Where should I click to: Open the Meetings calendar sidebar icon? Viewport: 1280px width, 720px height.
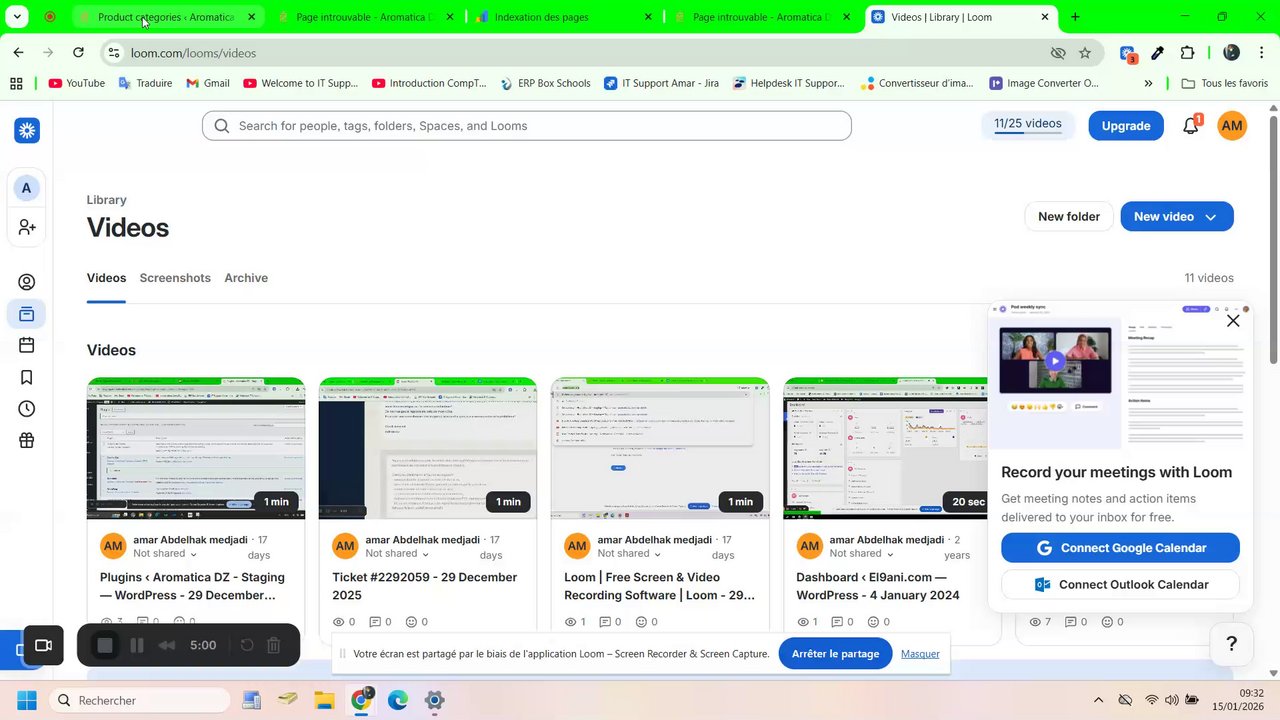click(x=27, y=345)
